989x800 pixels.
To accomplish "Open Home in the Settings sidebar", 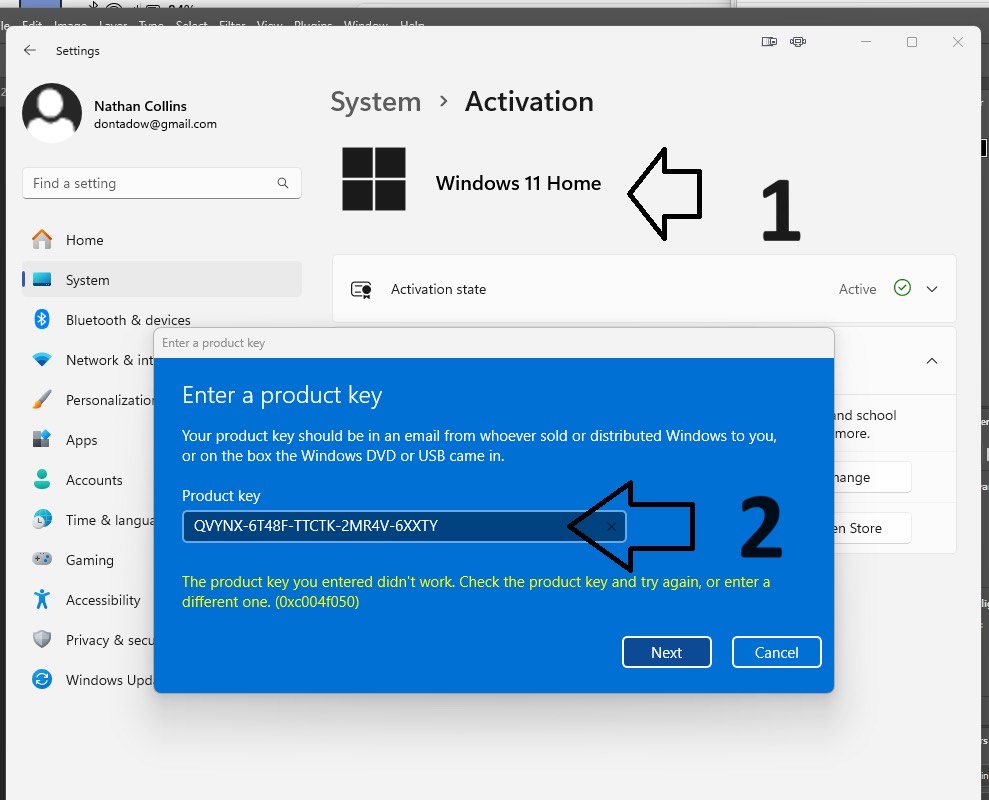I will pyautogui.click(x=161, y=240).
